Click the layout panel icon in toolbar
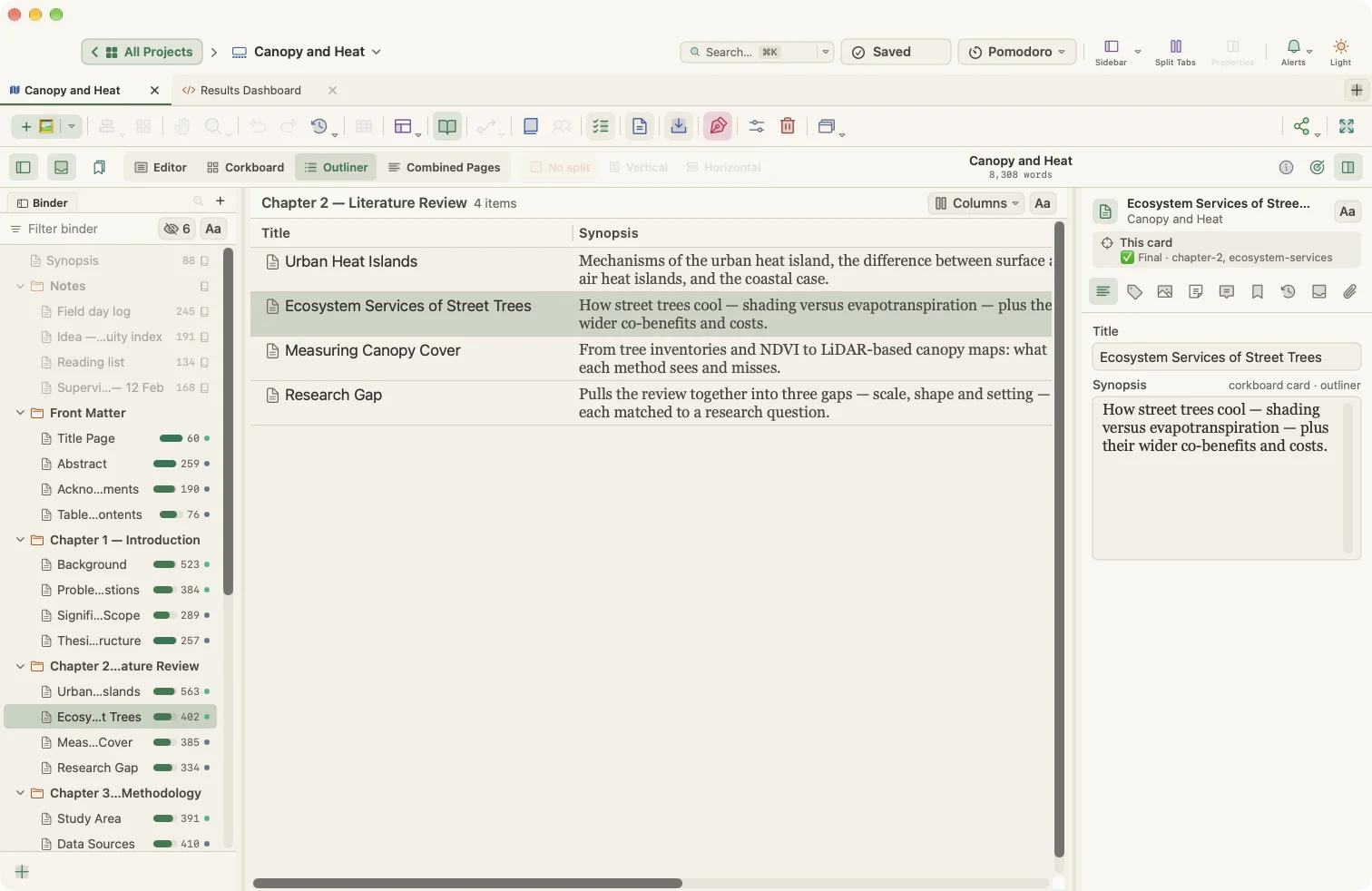This screenshot has height=891, width=1372. pyautogui.click(x=403, y=126)
